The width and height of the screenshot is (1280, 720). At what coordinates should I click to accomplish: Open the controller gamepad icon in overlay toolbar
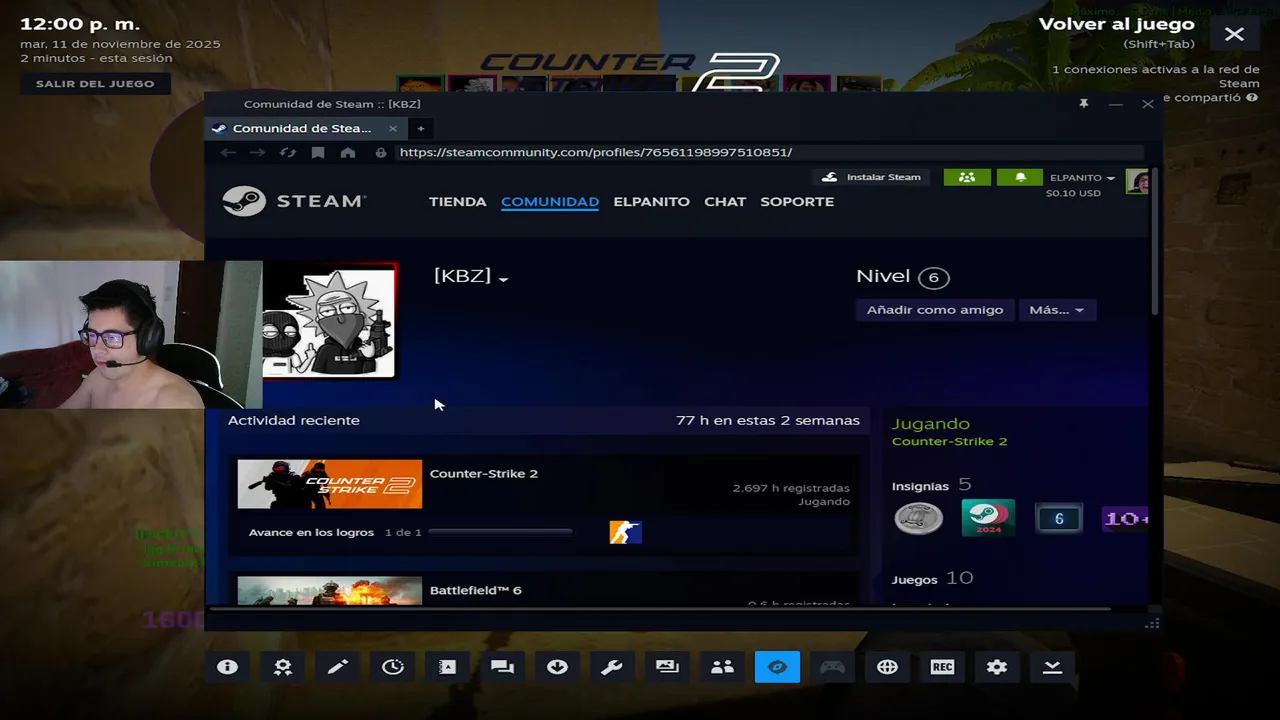pyautogui.click(x=832, y=667)
